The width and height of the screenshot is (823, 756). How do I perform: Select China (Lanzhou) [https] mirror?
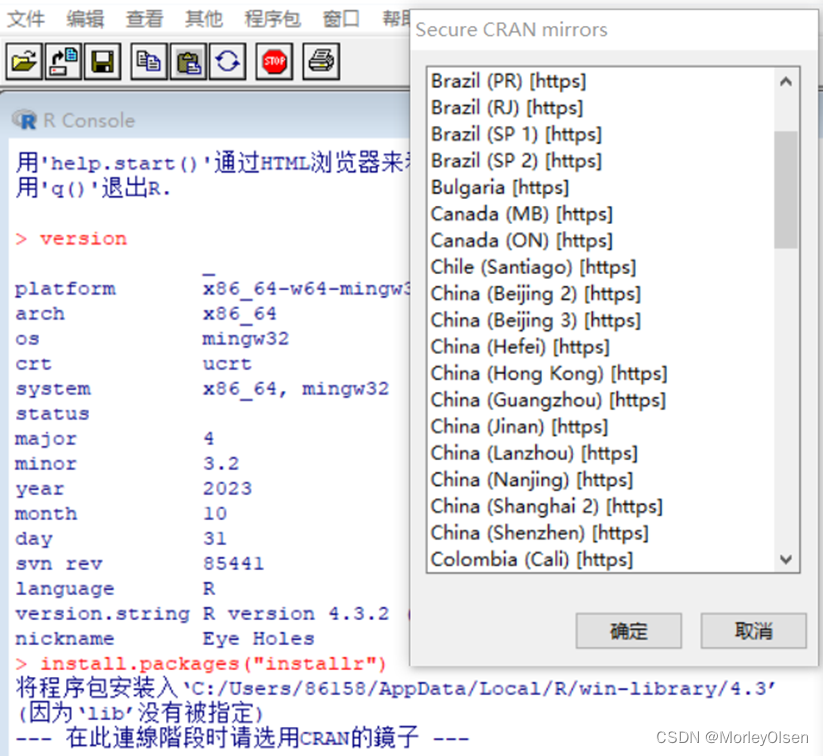click(x=600, y=453)
